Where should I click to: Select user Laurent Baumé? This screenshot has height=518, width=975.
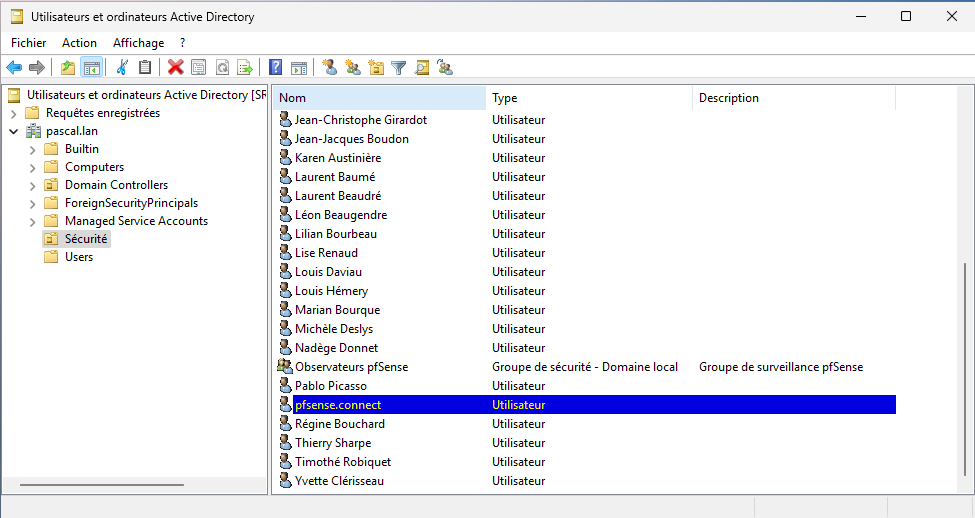[335, 177]
